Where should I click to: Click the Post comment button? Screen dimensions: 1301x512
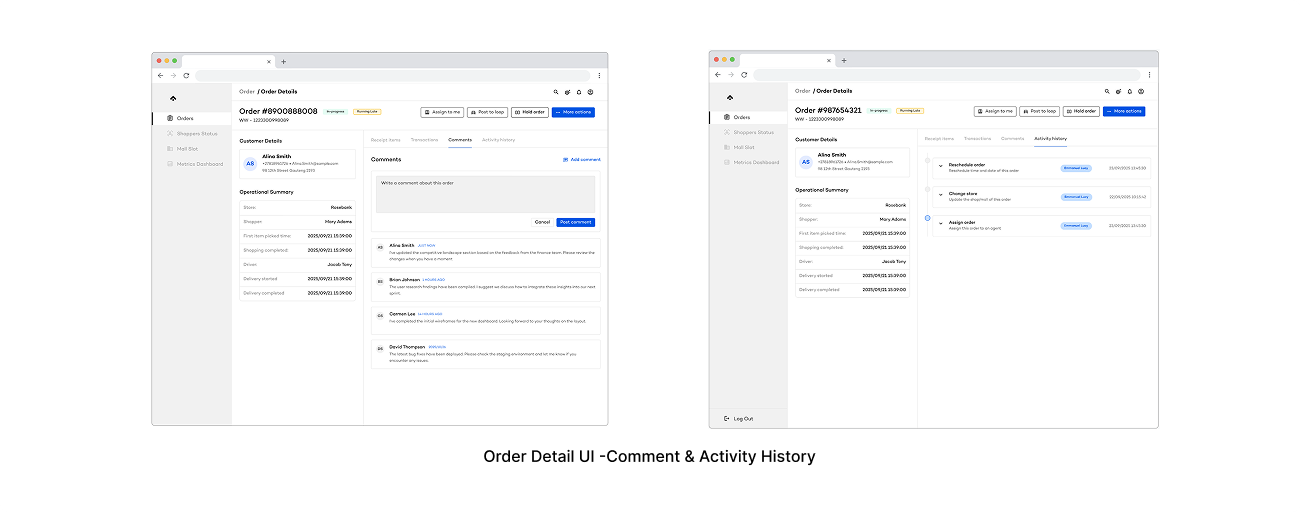(x=575, y=222)
